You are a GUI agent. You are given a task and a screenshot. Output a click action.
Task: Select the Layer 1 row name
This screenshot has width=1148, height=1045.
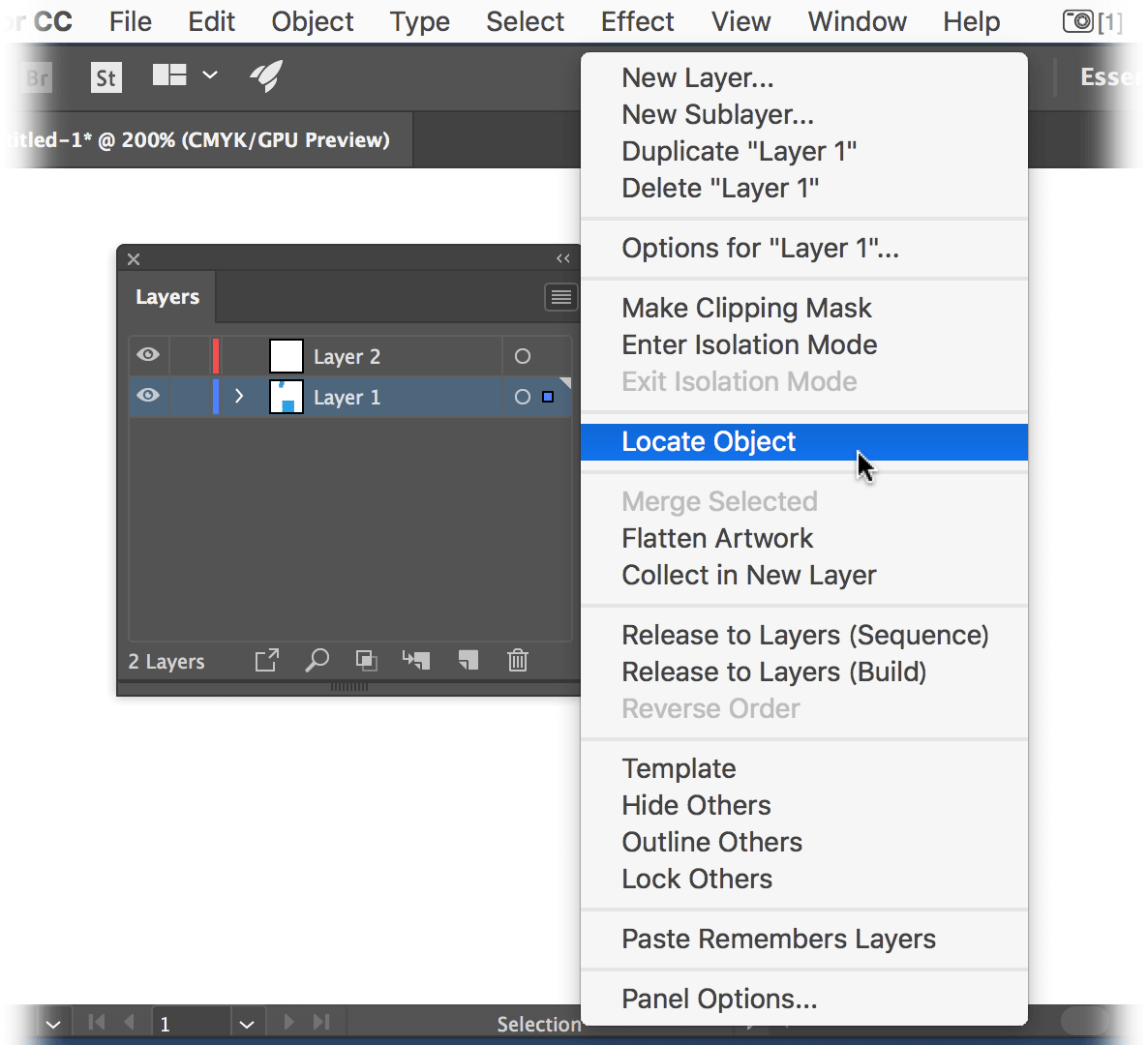point(347,398)
